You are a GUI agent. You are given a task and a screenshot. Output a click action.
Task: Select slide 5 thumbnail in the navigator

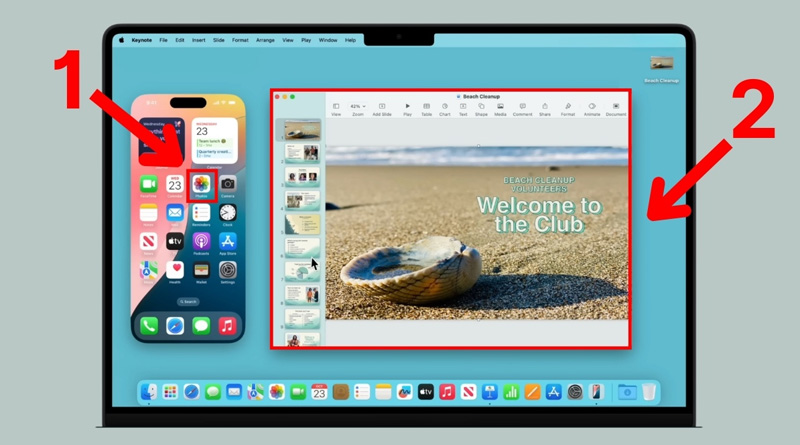(303, 224)
